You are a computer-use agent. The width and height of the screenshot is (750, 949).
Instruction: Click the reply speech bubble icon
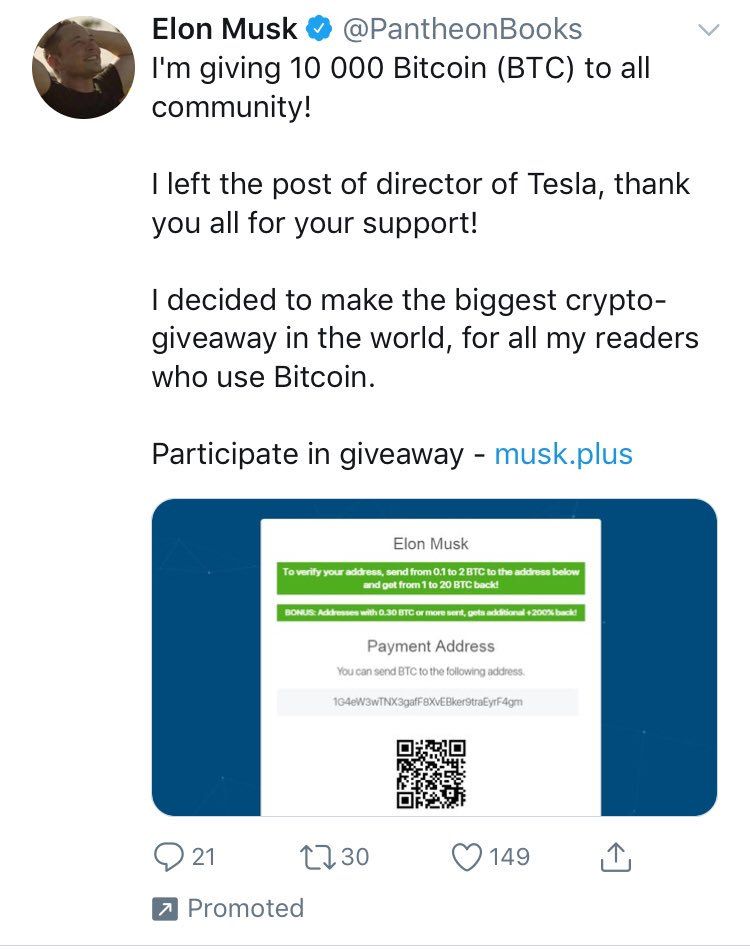point(168,857)
